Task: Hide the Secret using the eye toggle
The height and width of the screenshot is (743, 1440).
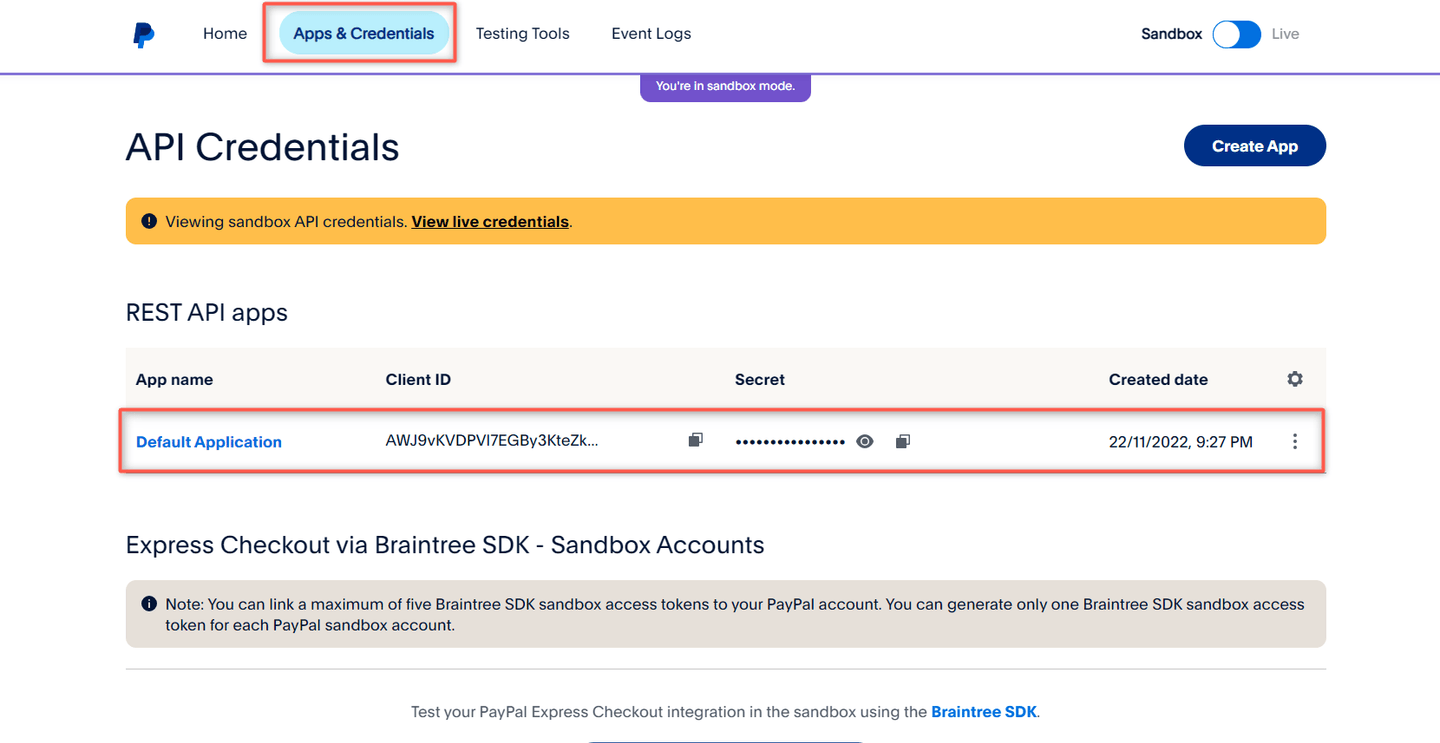Action: (864, 440)
